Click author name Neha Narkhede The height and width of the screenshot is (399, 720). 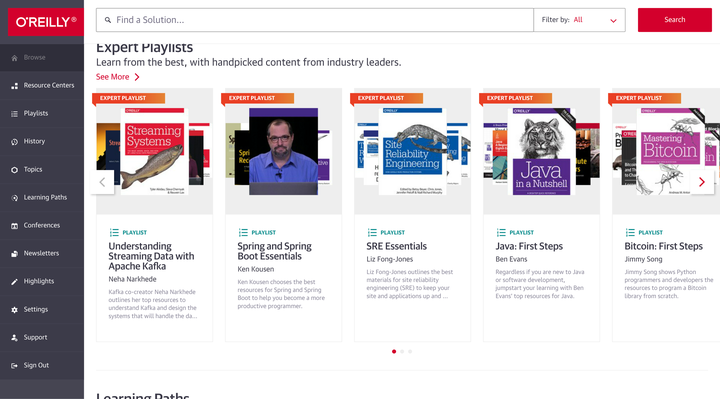click(132, 279)
